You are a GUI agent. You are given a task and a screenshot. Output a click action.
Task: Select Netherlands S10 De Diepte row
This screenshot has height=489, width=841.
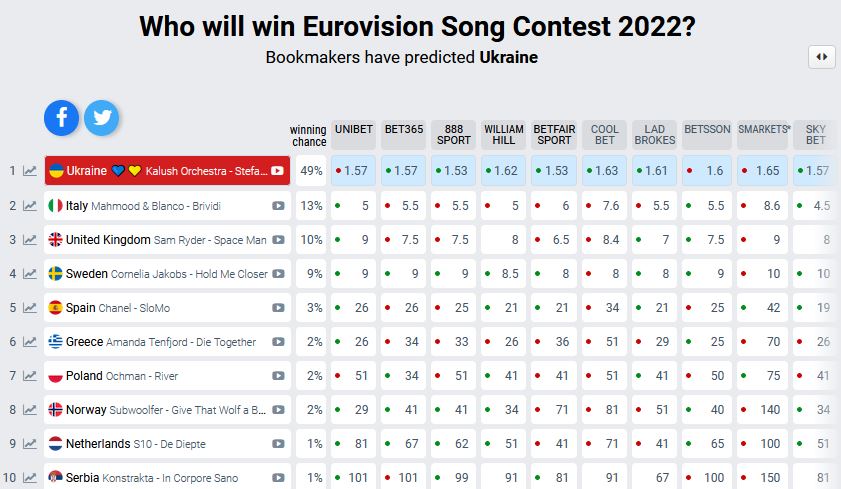(150, 444)
